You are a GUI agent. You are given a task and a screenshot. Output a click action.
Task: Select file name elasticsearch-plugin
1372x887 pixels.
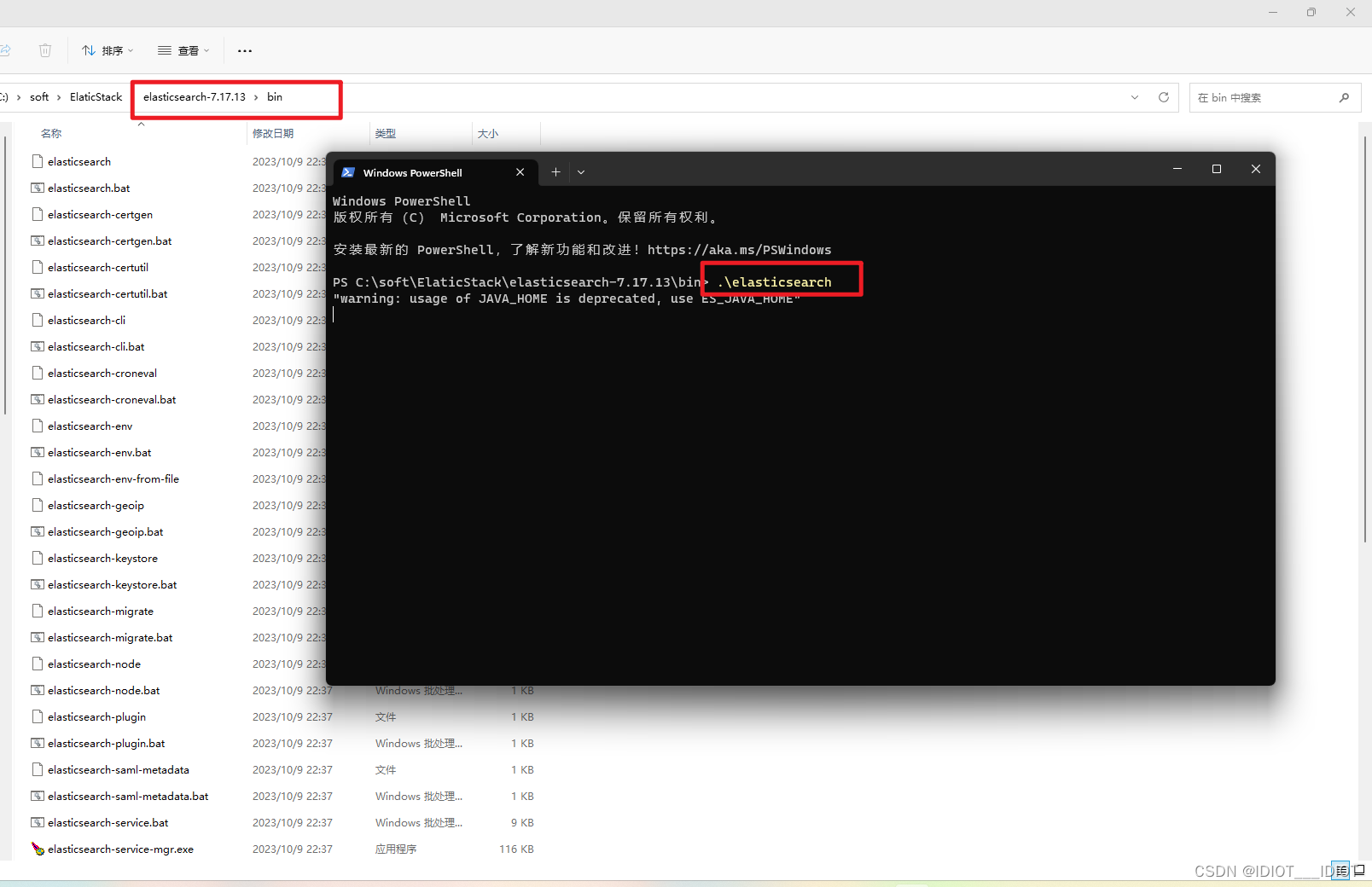point(96,716)
